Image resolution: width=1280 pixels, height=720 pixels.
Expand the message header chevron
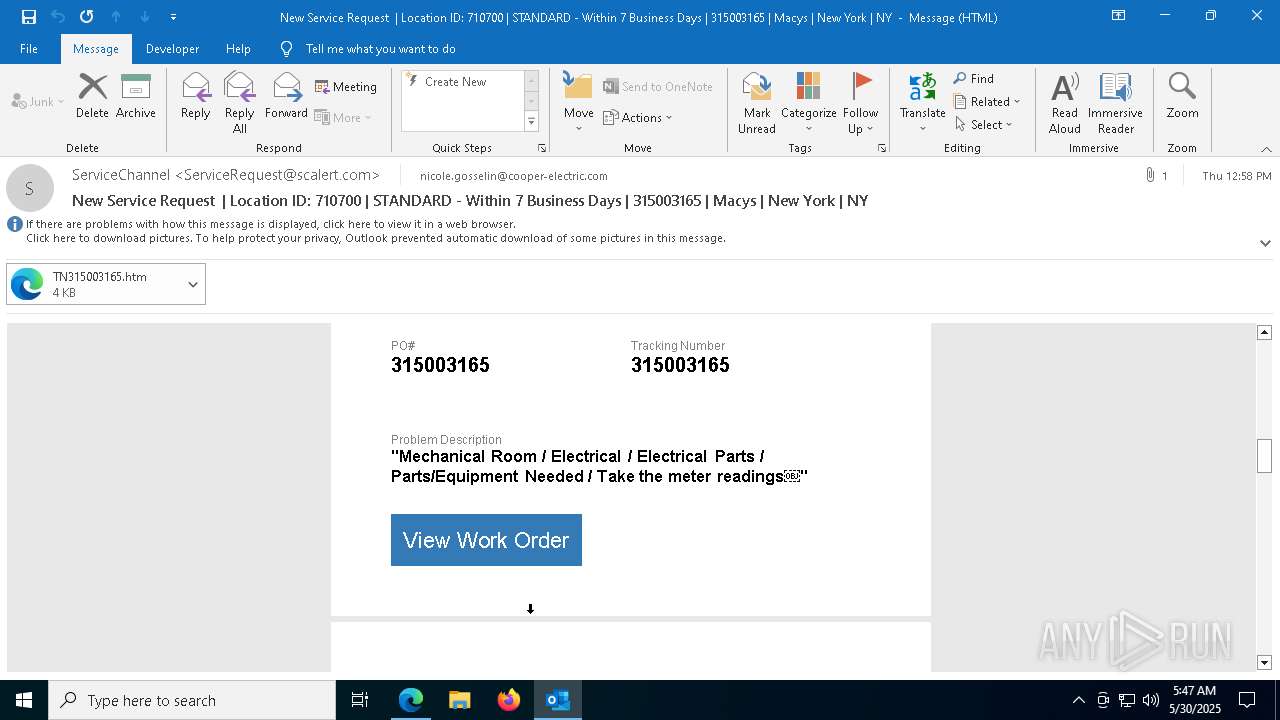1265,243
